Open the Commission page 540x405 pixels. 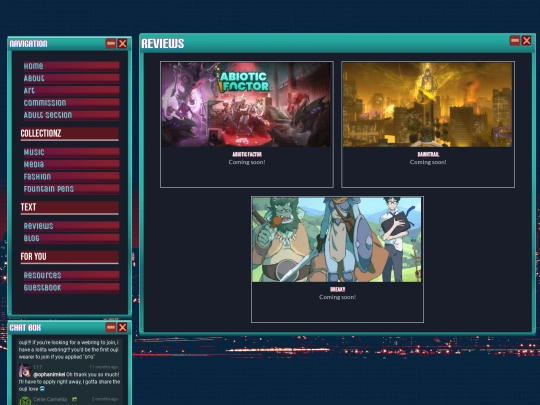pos(71,103)
